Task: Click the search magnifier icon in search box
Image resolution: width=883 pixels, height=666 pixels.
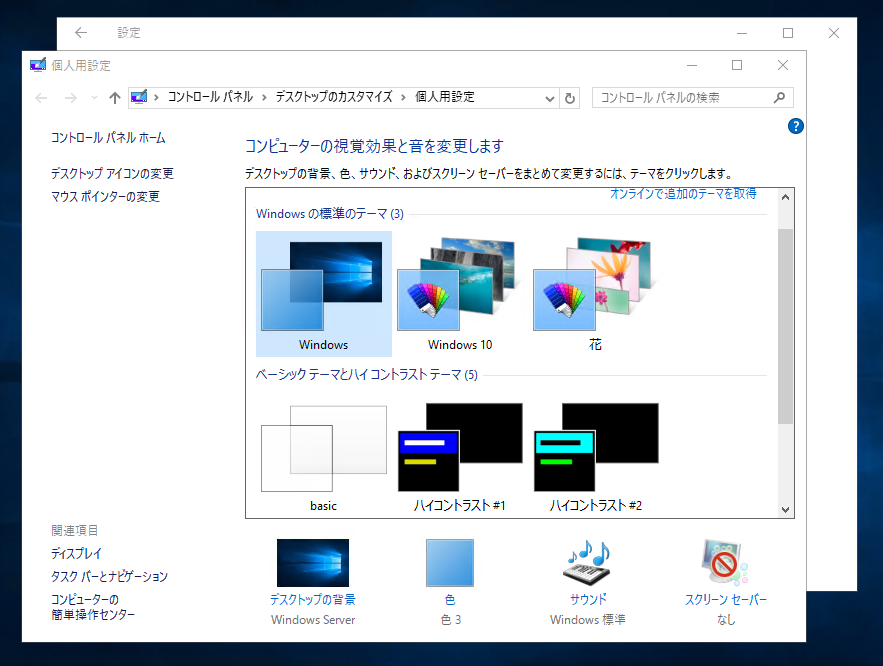Action: pyautogui.click(x=779, y=98)
